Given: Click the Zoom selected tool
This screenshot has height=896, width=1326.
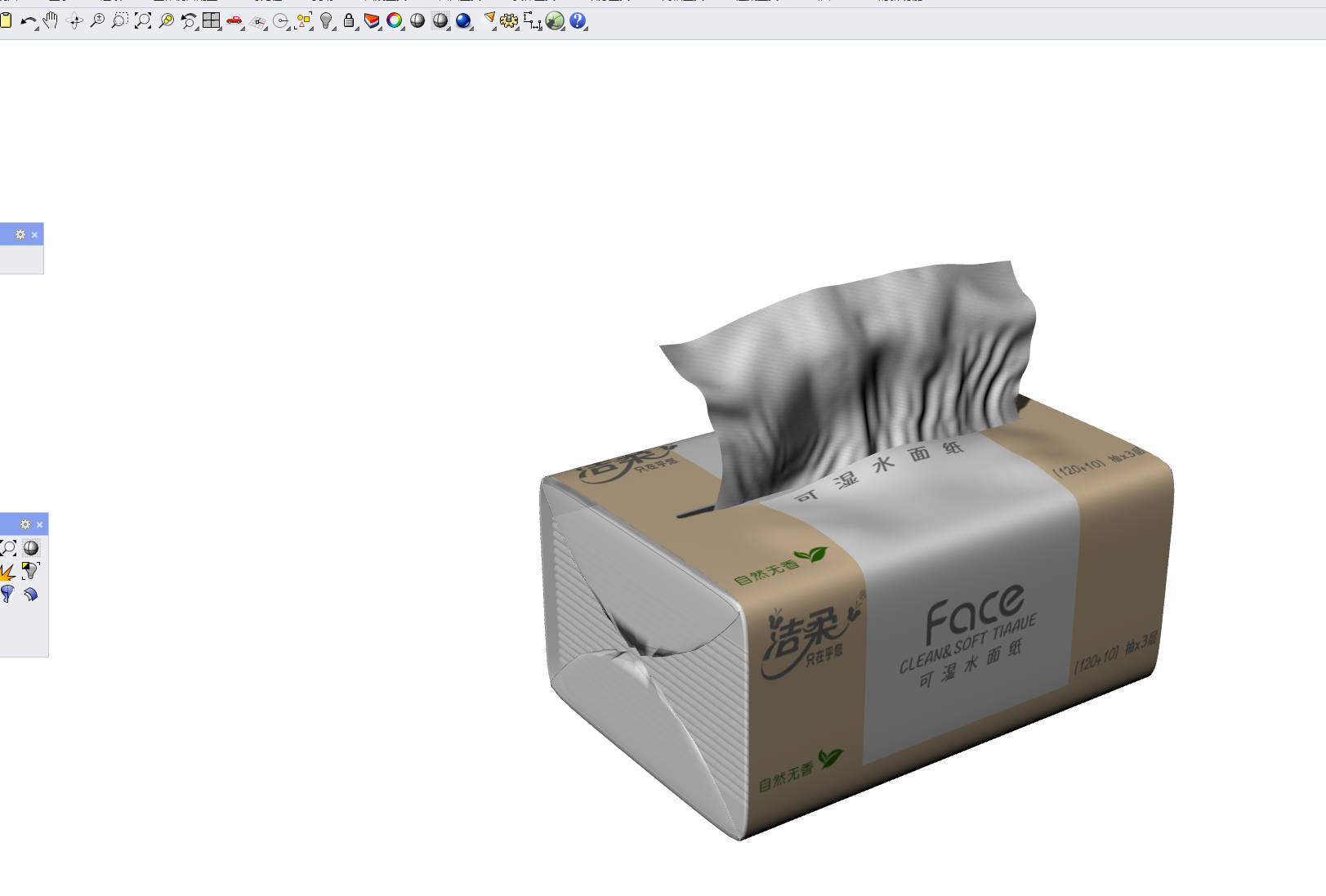Looking at the screenshot, I should (x=166, y=20).
